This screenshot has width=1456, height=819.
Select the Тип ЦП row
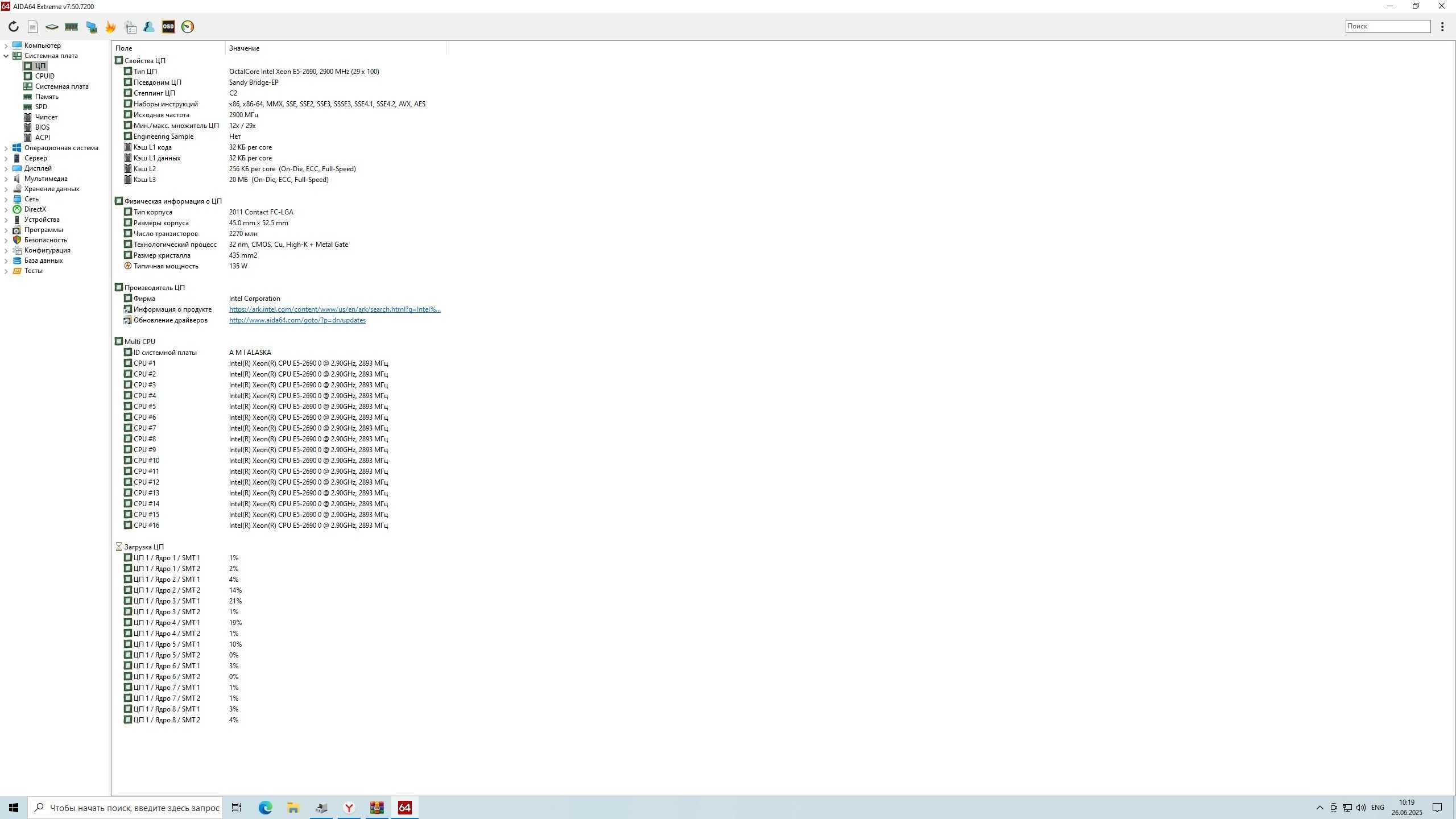[279, 72]
